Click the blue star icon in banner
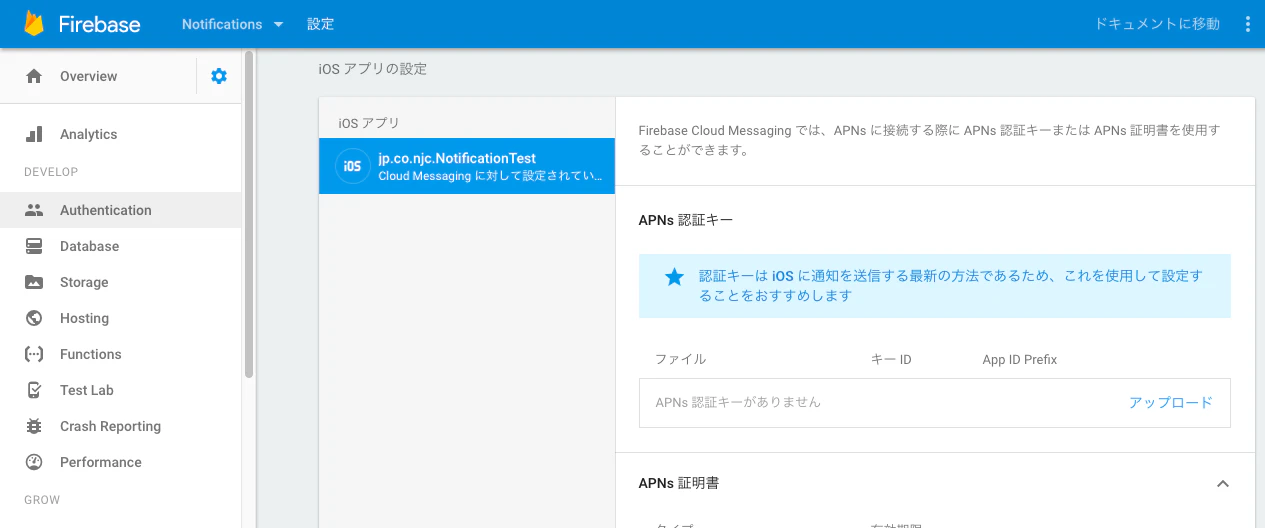This screenshot has width=1265, height=528. tap(675, 277)
